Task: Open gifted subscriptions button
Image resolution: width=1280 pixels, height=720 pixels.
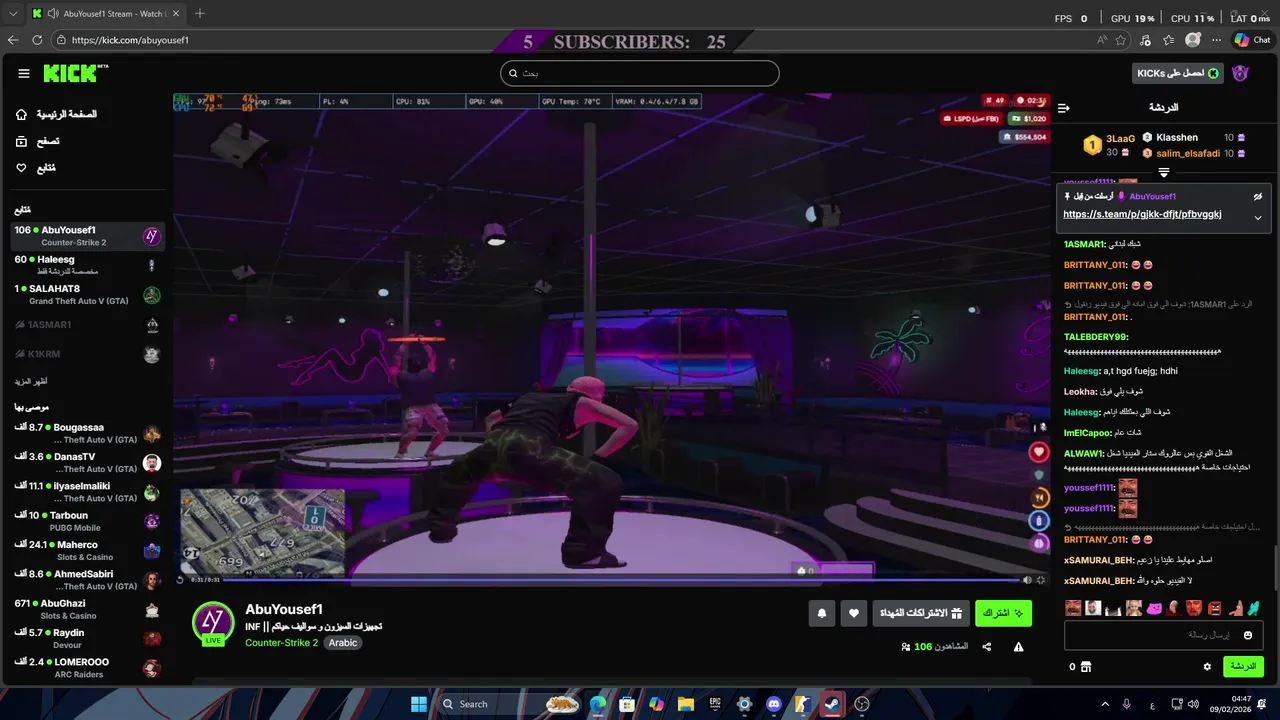Action: [x=919, y=613]
